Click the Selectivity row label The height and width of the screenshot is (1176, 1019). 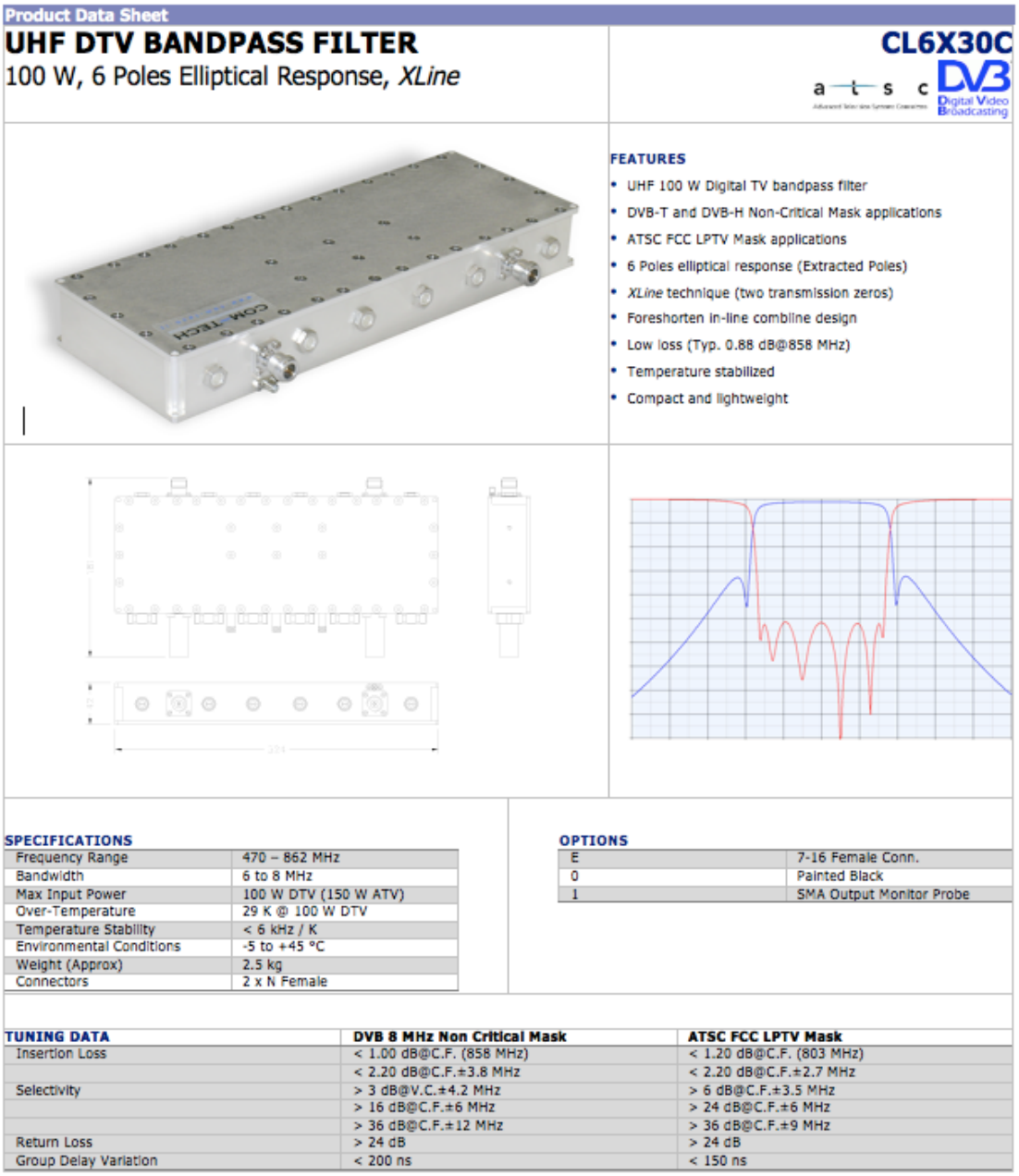(x=48, y=1091)
